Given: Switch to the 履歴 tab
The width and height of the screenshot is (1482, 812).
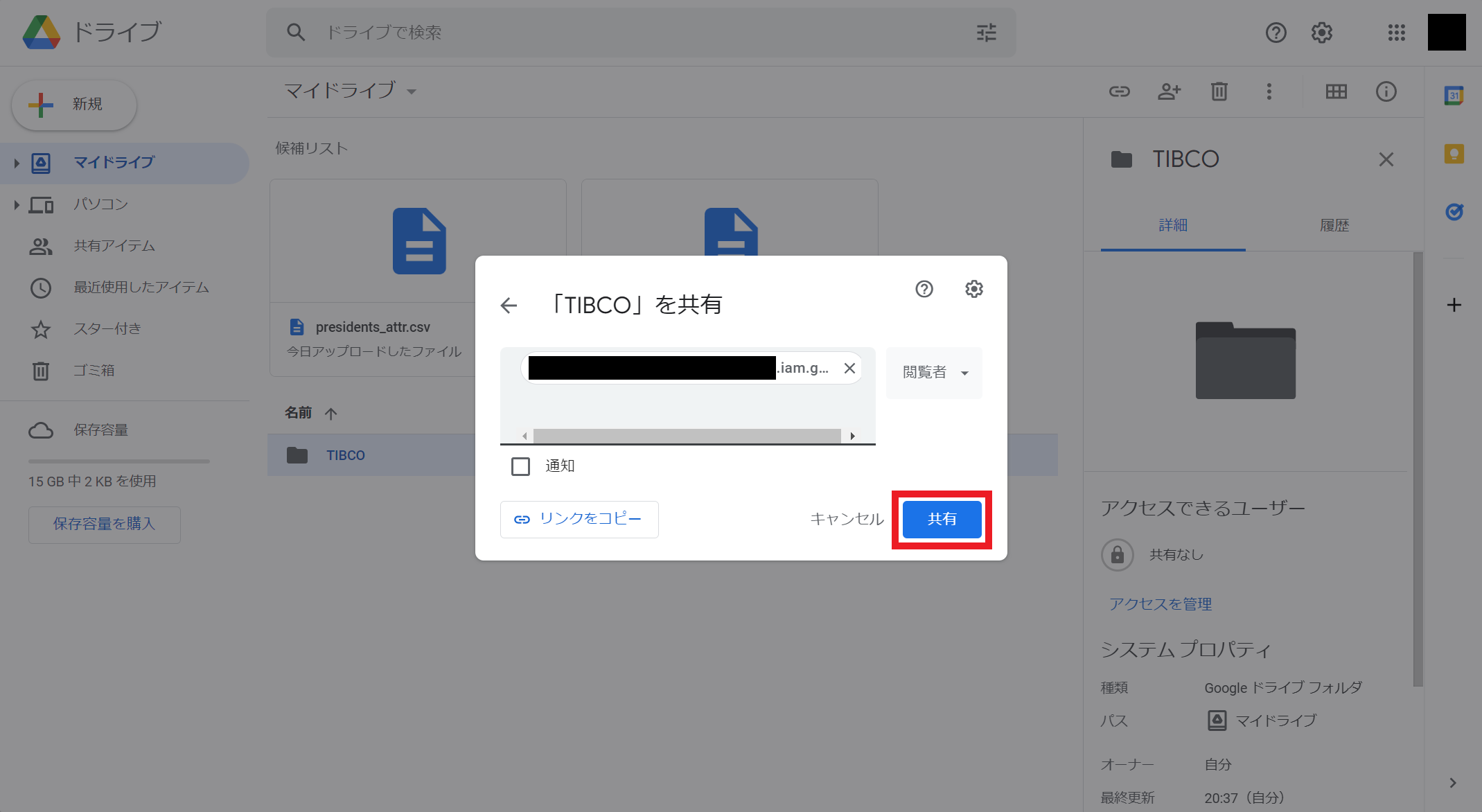Looking at the screenshot, I should (1334, 225).
